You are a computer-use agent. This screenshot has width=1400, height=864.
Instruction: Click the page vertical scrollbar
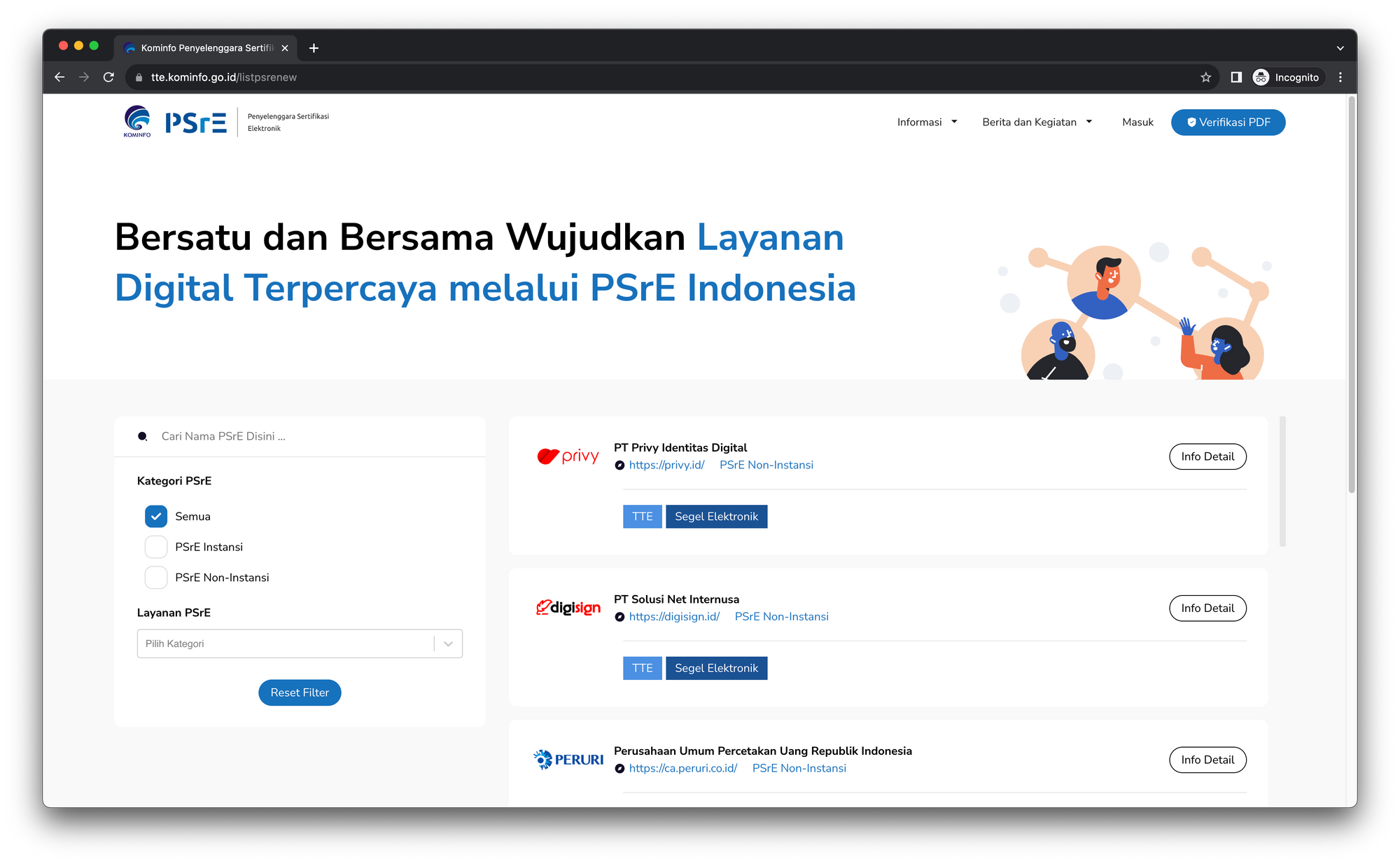point(1352,294)
